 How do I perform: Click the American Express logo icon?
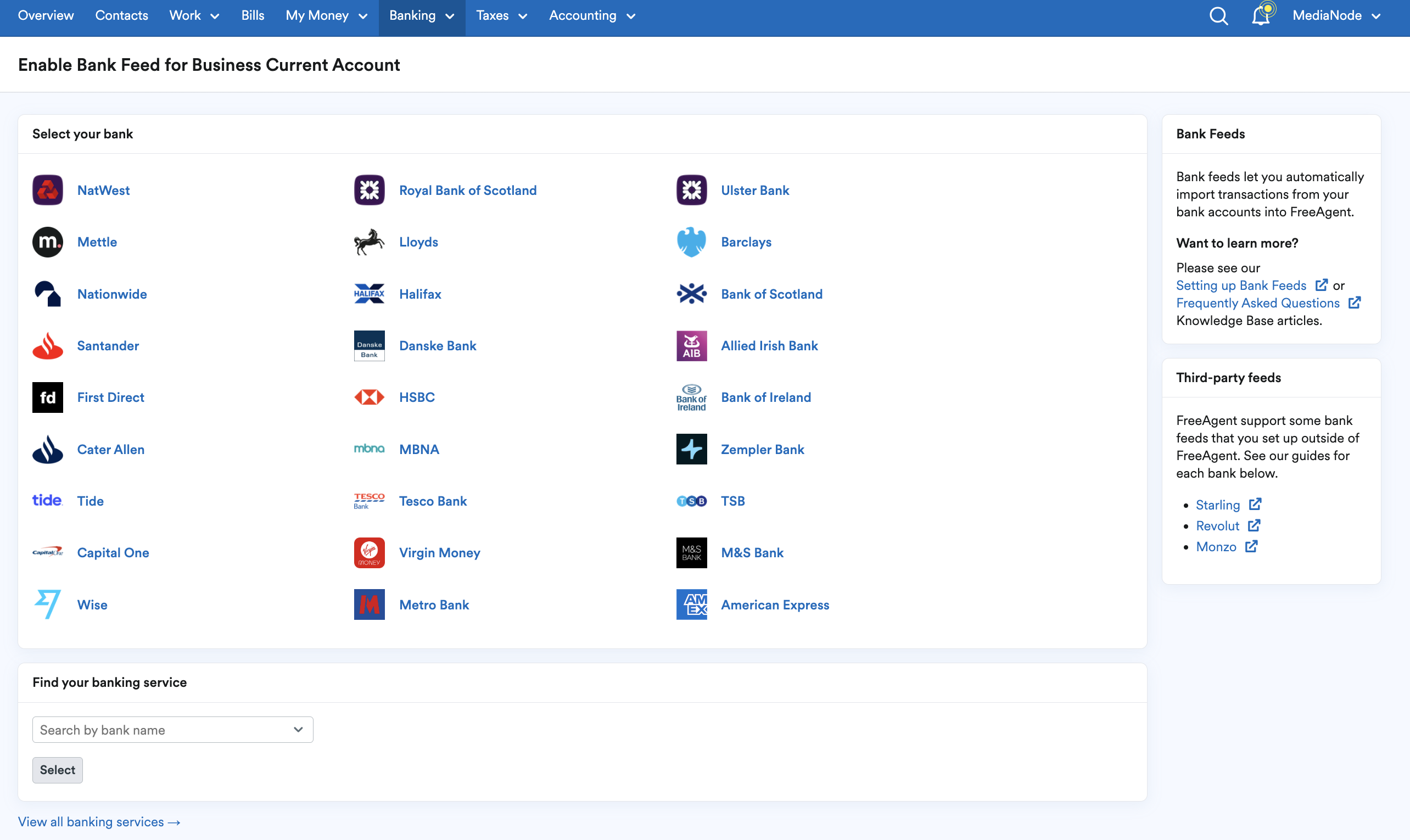tap(691, 604)
